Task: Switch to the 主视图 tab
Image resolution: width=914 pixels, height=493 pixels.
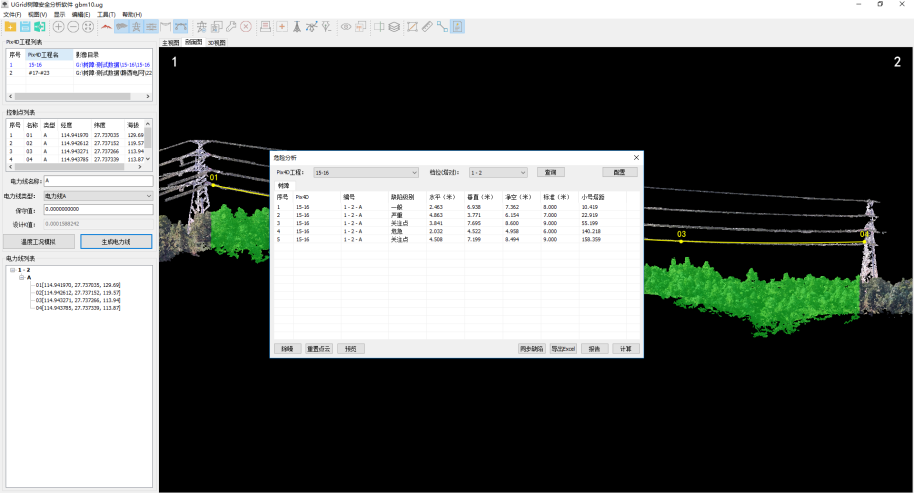Action: point(171,43)
